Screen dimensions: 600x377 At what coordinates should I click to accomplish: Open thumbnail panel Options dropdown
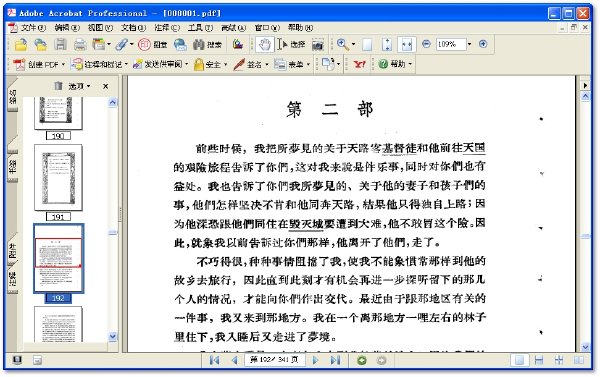[x=80, y=86]
